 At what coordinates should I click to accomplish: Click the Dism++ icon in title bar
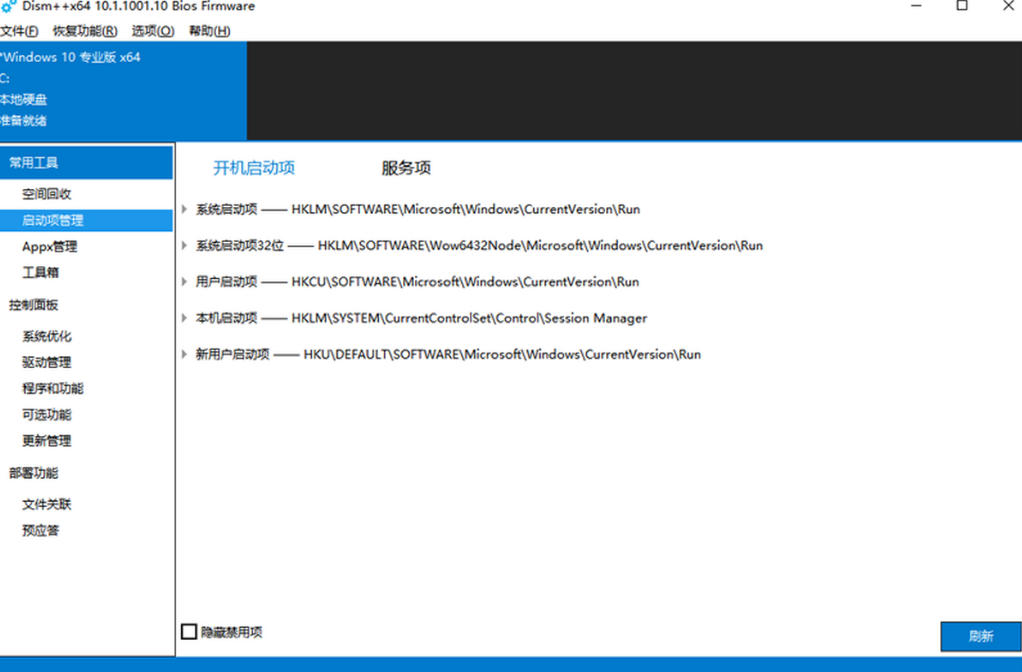pyautogui.click(x=10, y=7)
